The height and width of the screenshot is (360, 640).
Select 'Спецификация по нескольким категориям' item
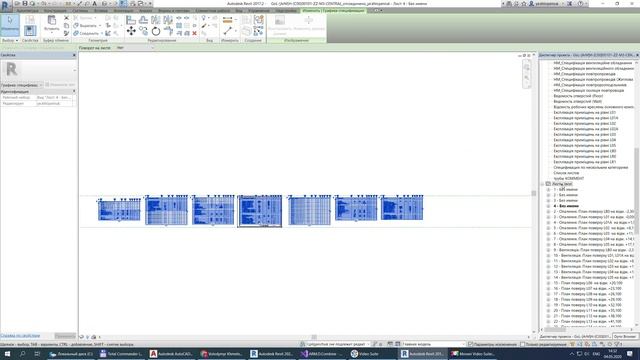tap(590, 167)
